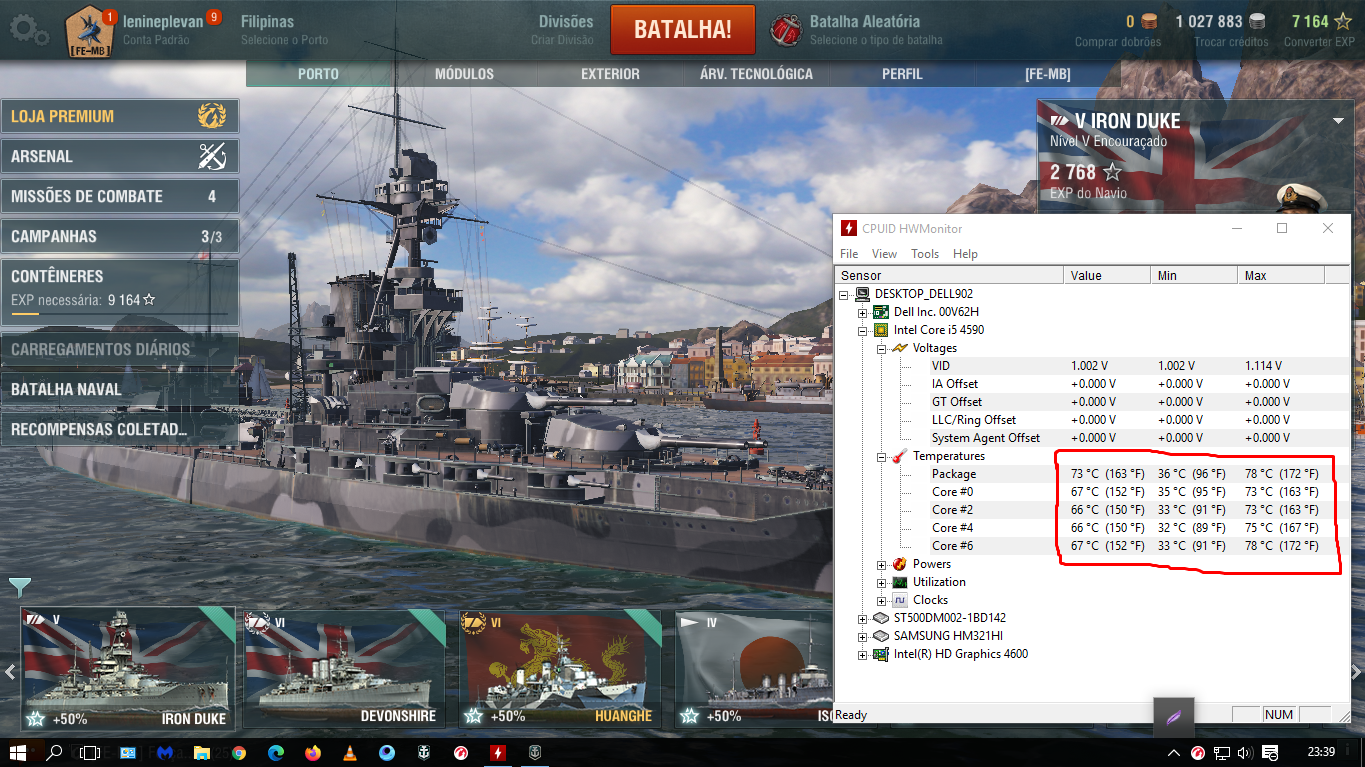Open HWMonitor Tools menu

coord(925,254)
